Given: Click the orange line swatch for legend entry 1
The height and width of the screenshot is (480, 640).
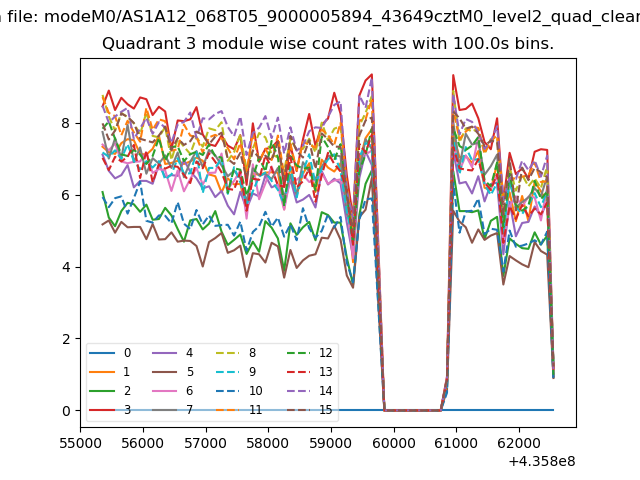Looking at the screenshot, I should 102,372.
